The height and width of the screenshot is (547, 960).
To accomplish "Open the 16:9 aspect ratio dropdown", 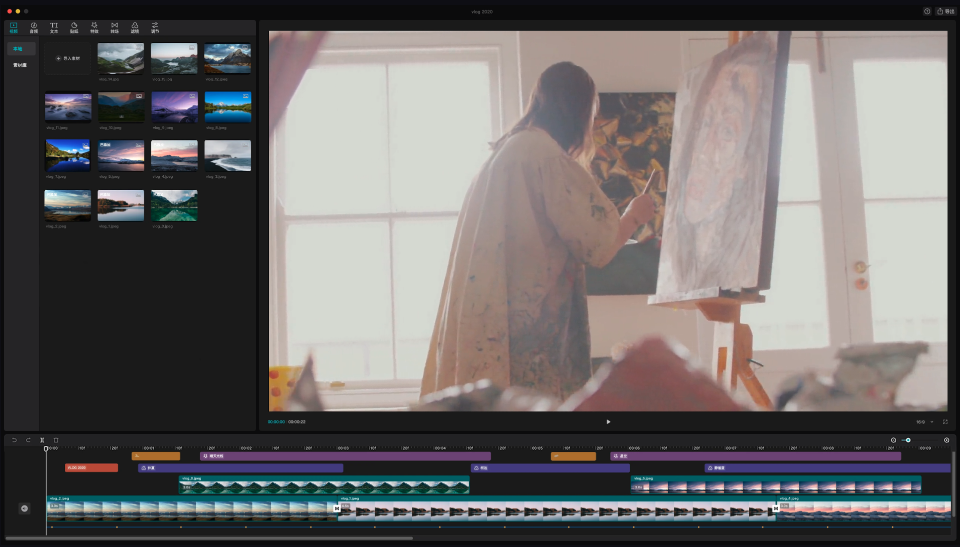I will [924, 422].
